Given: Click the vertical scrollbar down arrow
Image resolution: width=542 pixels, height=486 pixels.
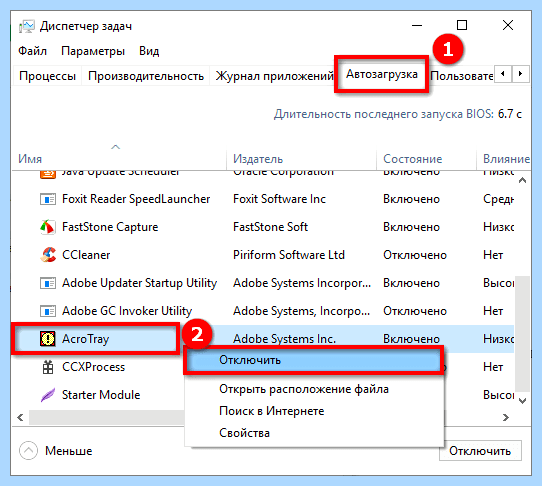Looking at the screenshot, I should click(522, 401).
